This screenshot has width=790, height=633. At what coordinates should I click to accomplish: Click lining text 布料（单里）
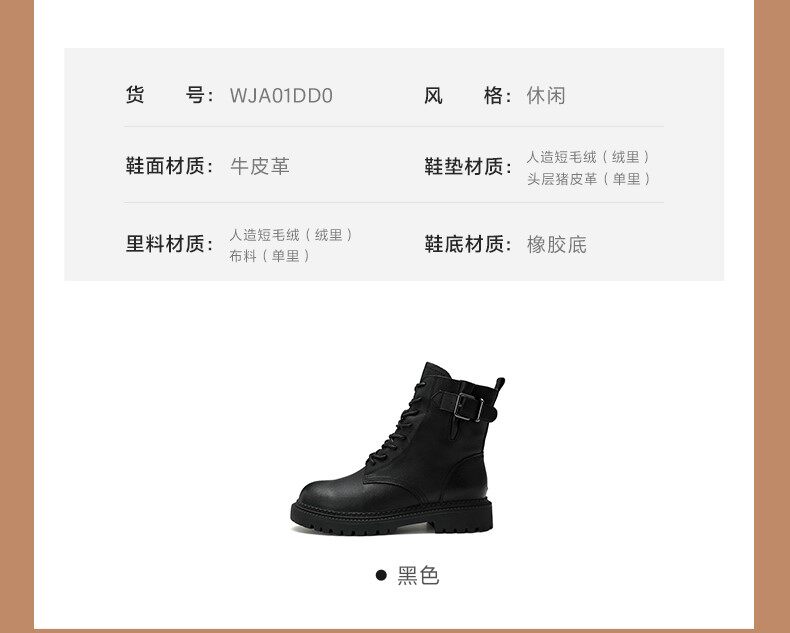pos(270,256)
